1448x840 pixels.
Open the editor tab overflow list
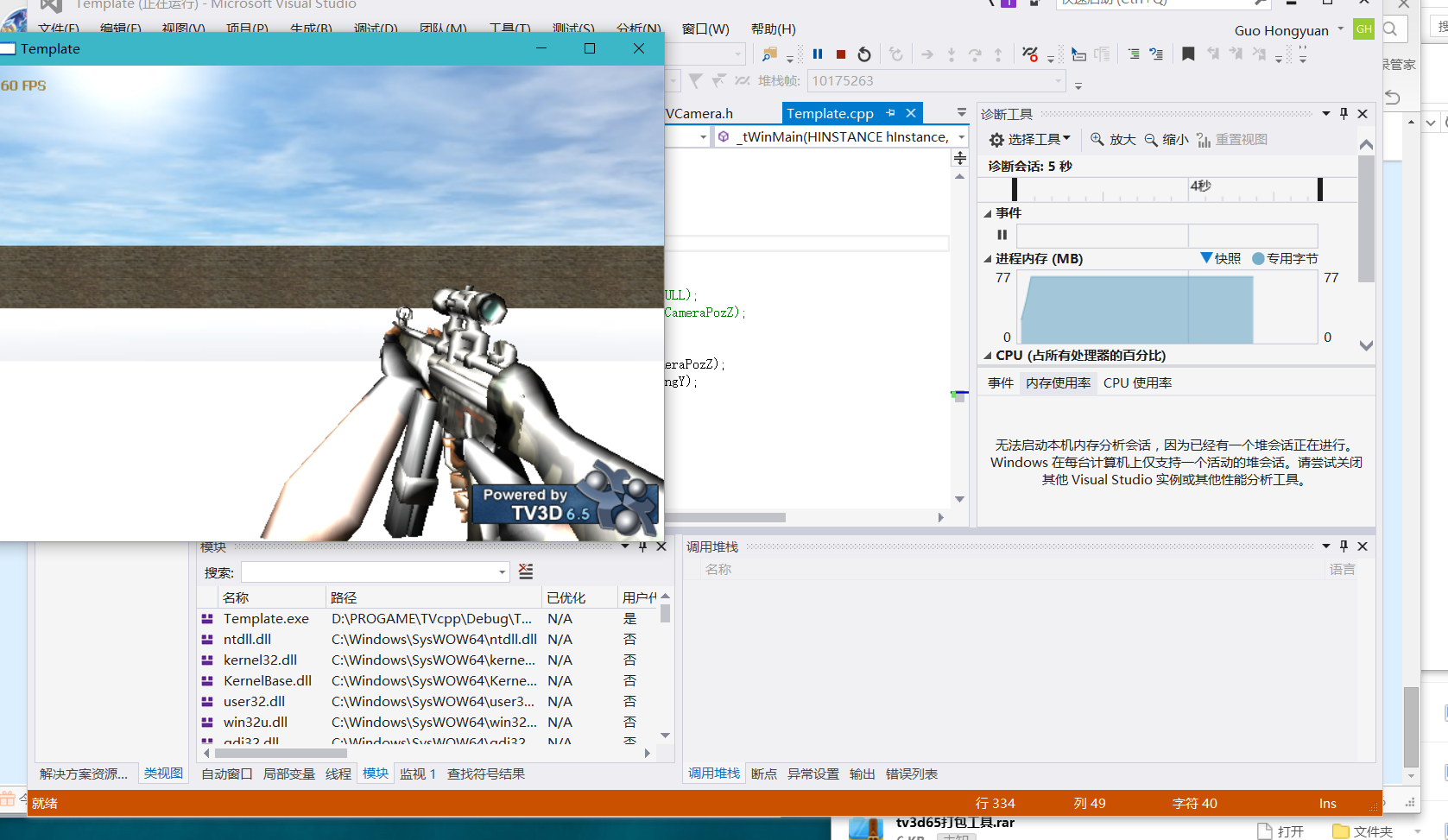pyautogui.click(x=961, y=113)
